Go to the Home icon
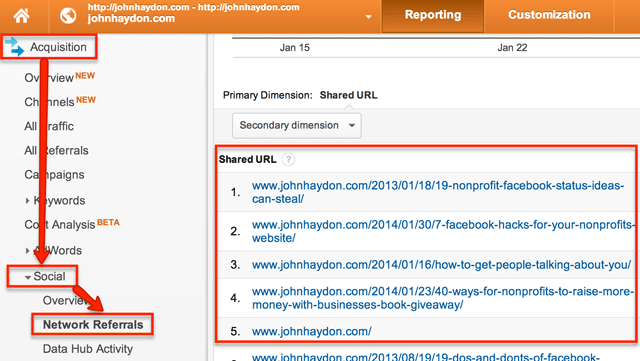The height and width of the screenshot is (361, 640). click(22, 16)
